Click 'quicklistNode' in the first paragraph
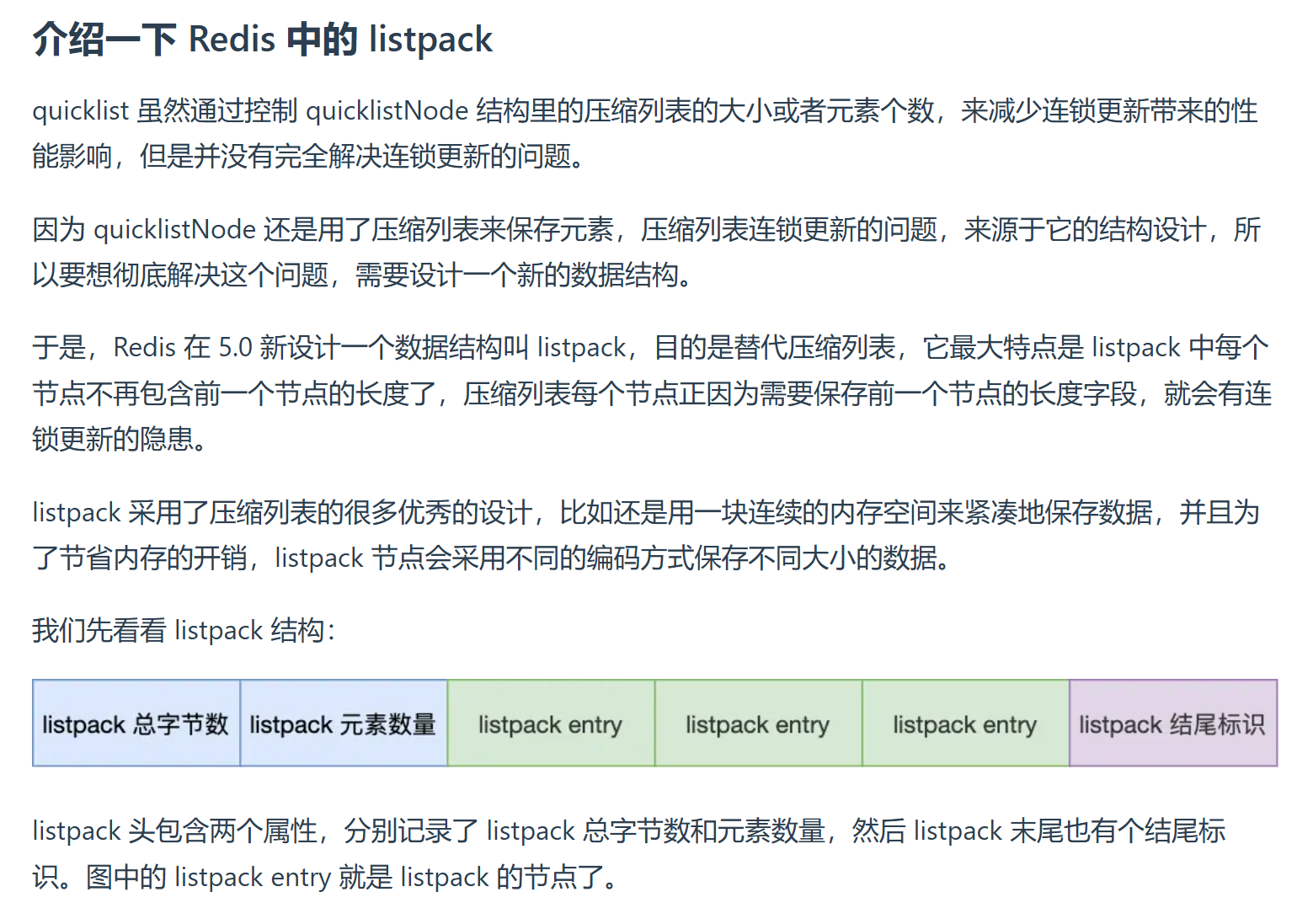This screenshot has width=1297, height=924. pyautogui.click(x=387, y=110)
